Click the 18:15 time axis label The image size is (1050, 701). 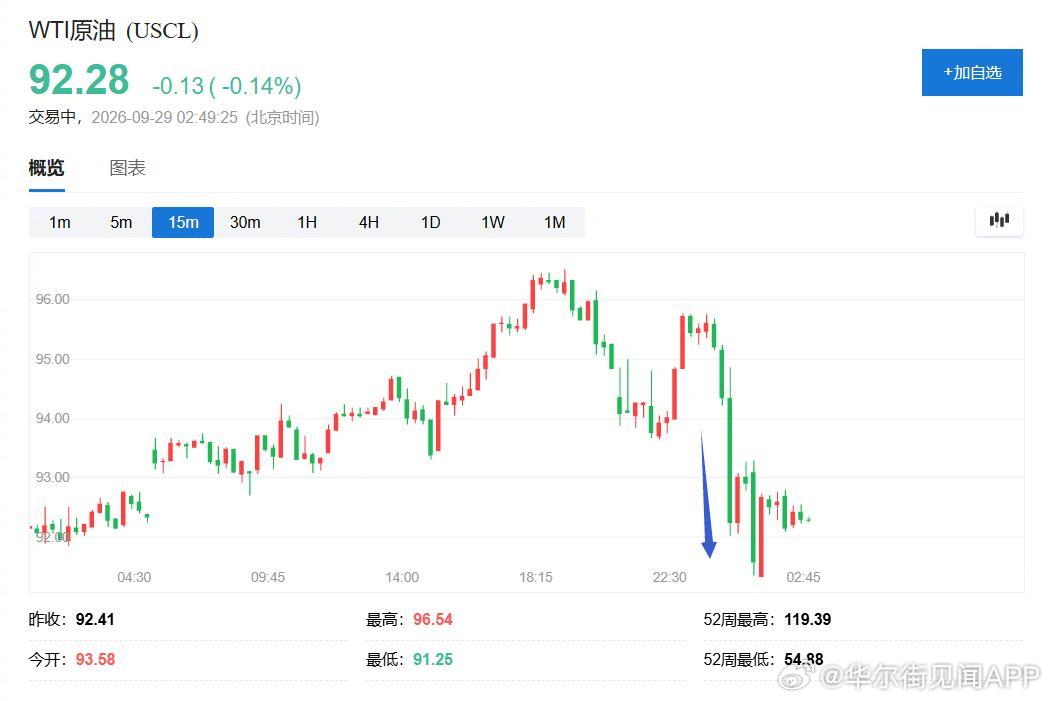coord(536,577)
